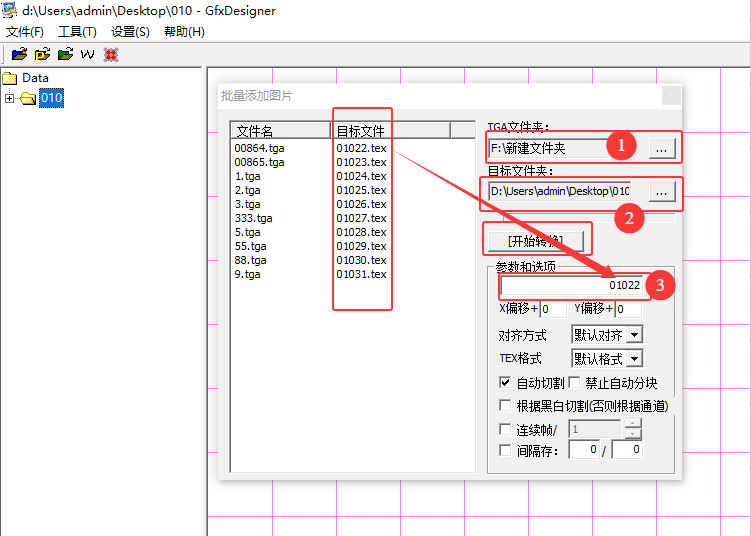Open the 文件(F) menu
The width and height of the screenshot is (751, 536).
(x=25, y=32)
